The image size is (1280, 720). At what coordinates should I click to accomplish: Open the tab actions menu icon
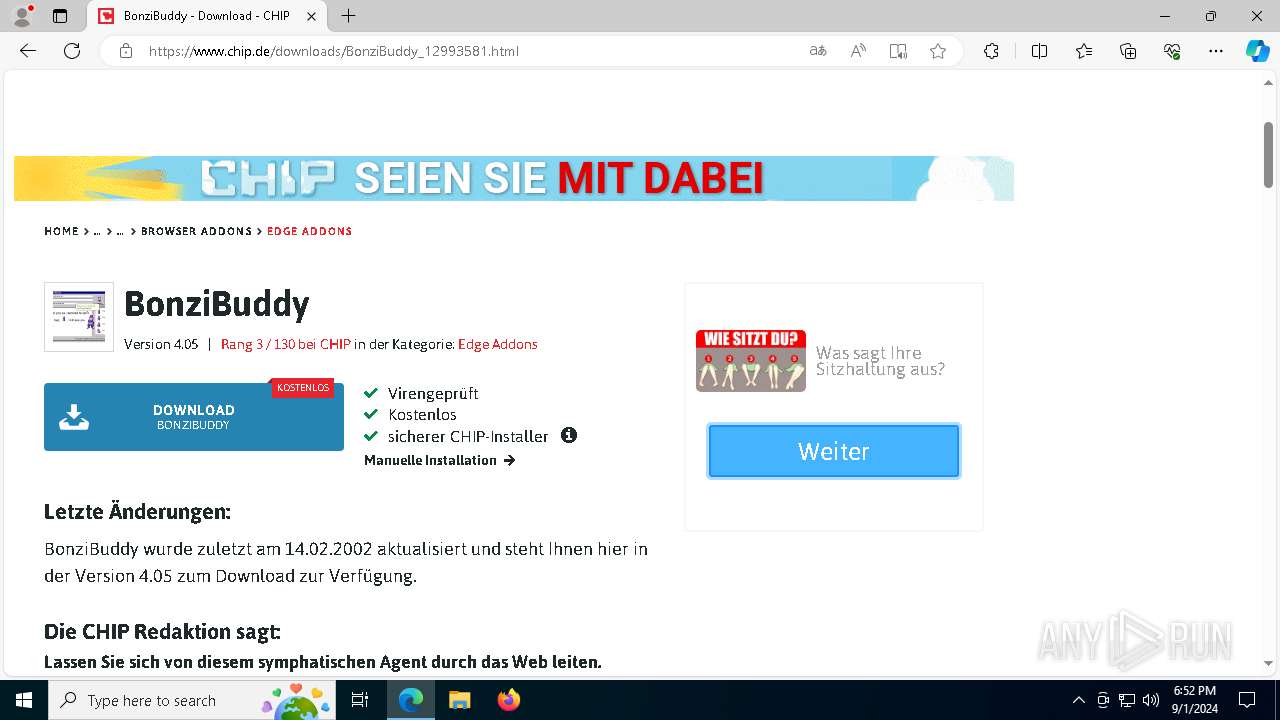[x=60, y=16]
